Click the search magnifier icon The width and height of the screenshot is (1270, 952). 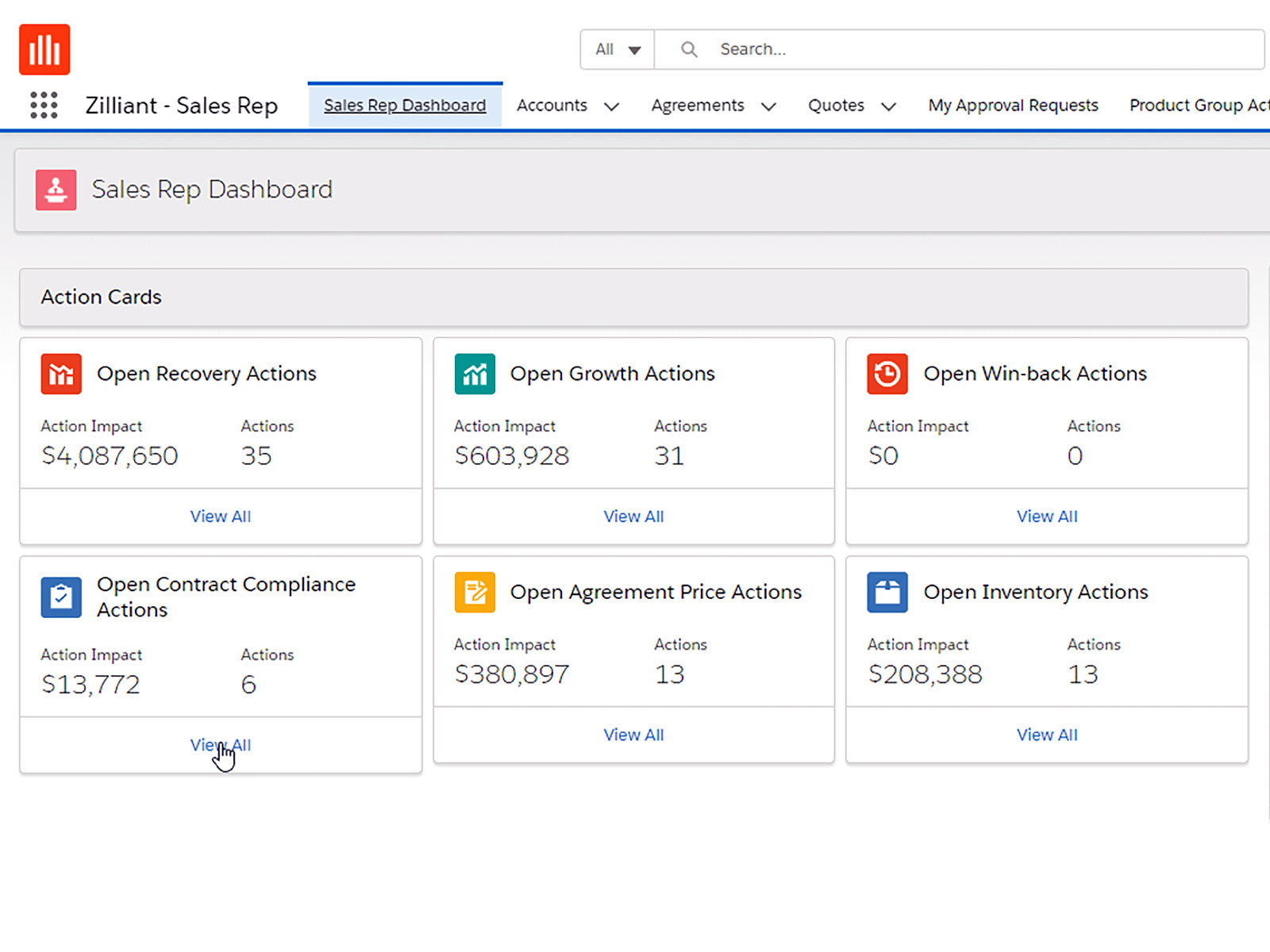point(689,49)
